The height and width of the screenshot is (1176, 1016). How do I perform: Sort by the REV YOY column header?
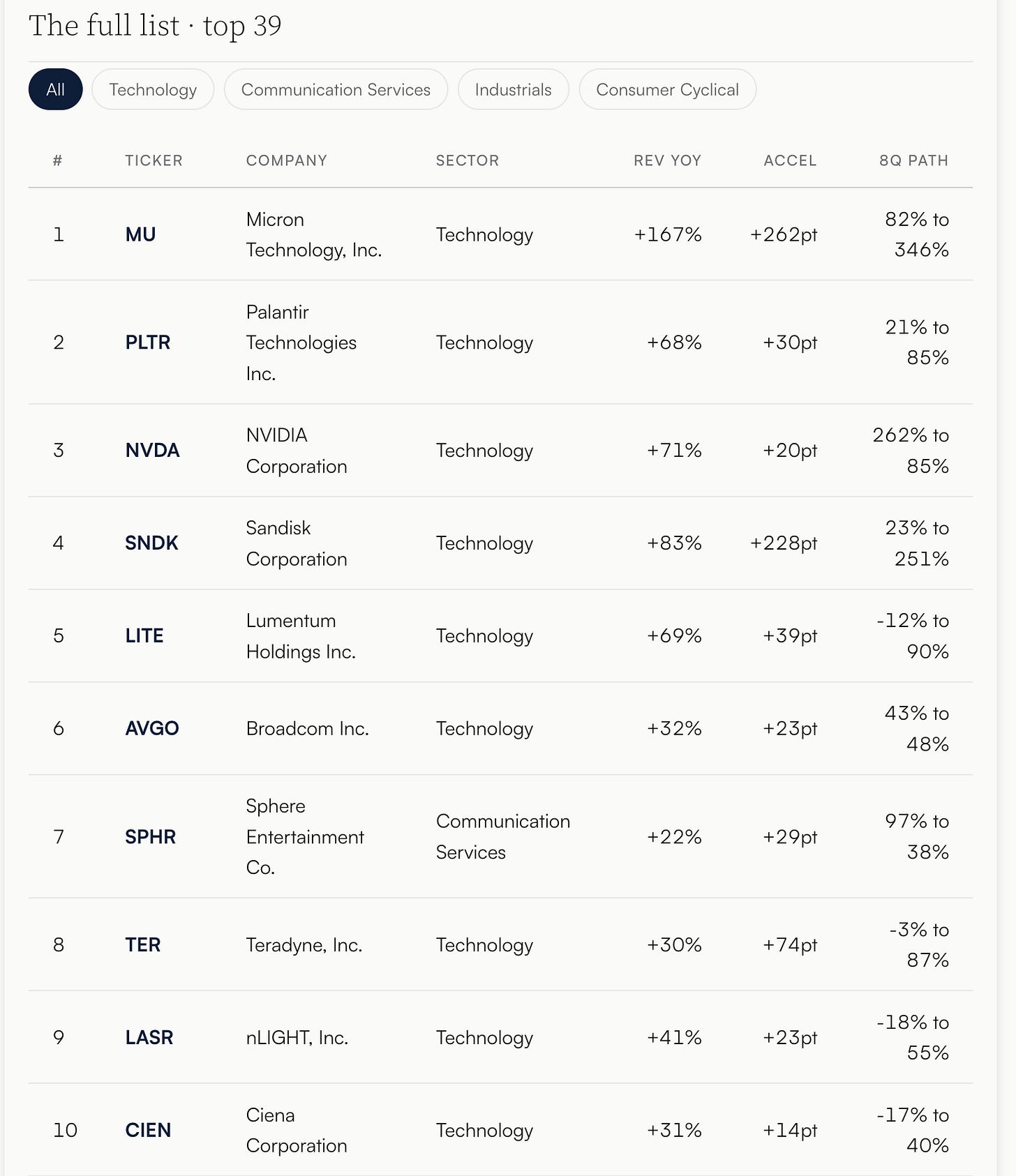click(x=667, y=160)
